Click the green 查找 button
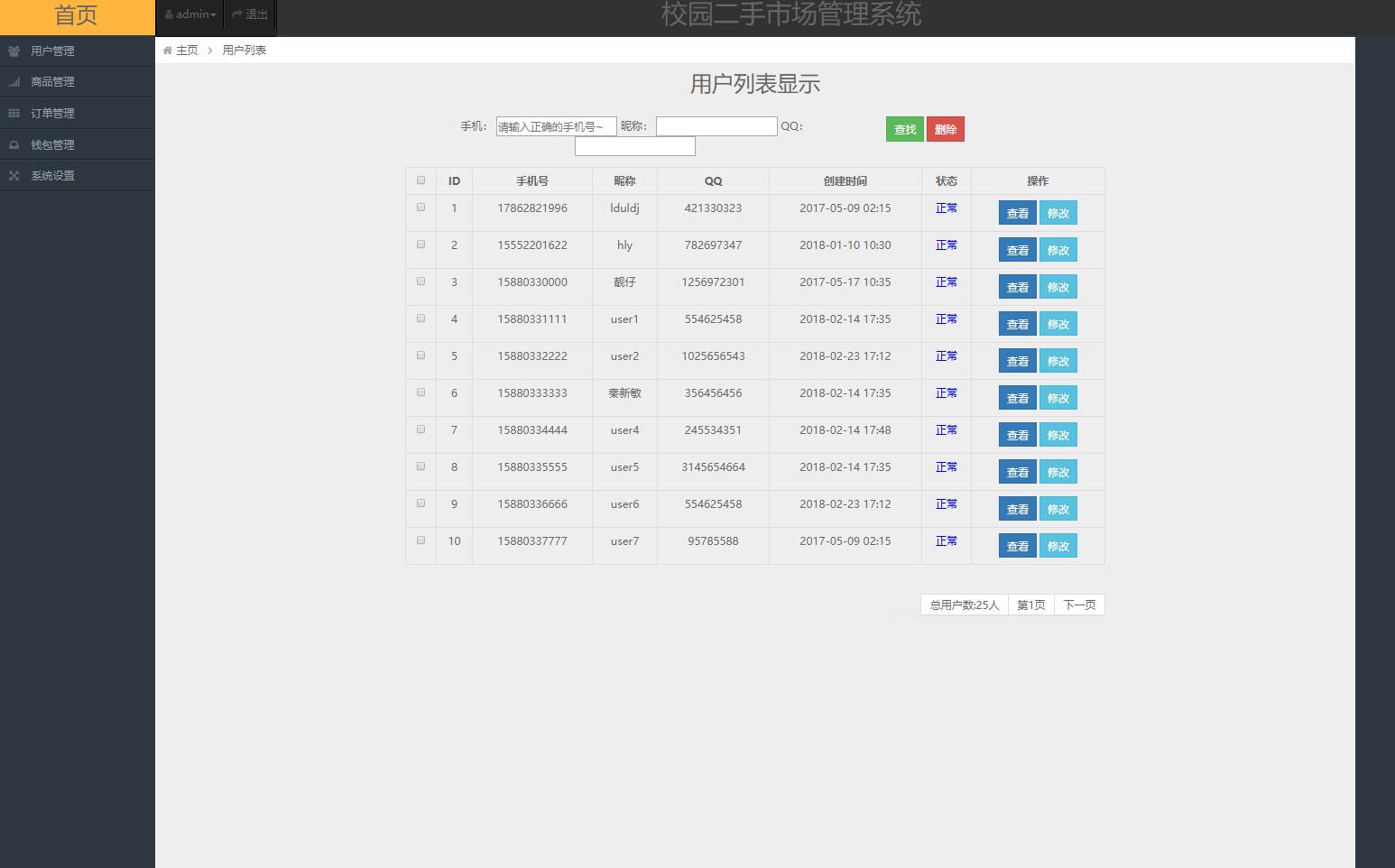This screenshot has width=1395, height=868. point(904,130)
